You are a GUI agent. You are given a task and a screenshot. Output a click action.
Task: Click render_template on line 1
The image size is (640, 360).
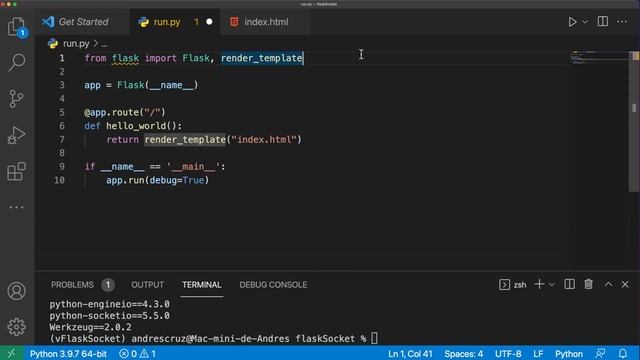[262, 58]
